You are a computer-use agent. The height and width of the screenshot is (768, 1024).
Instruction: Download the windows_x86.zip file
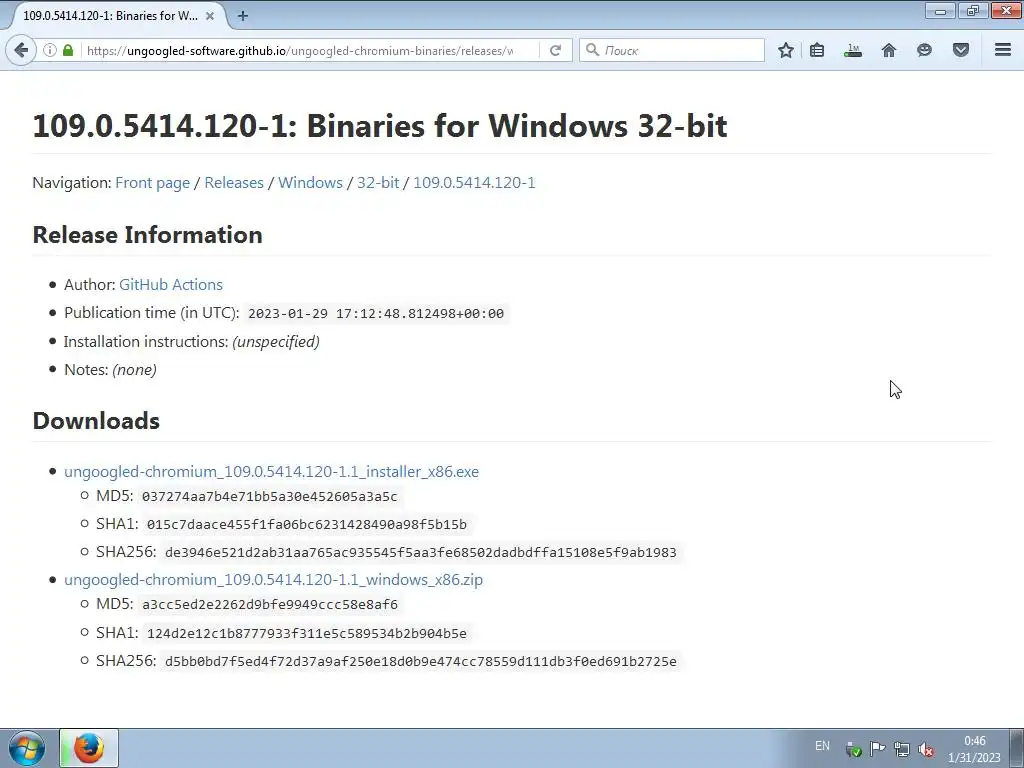[x=273, y=580]
